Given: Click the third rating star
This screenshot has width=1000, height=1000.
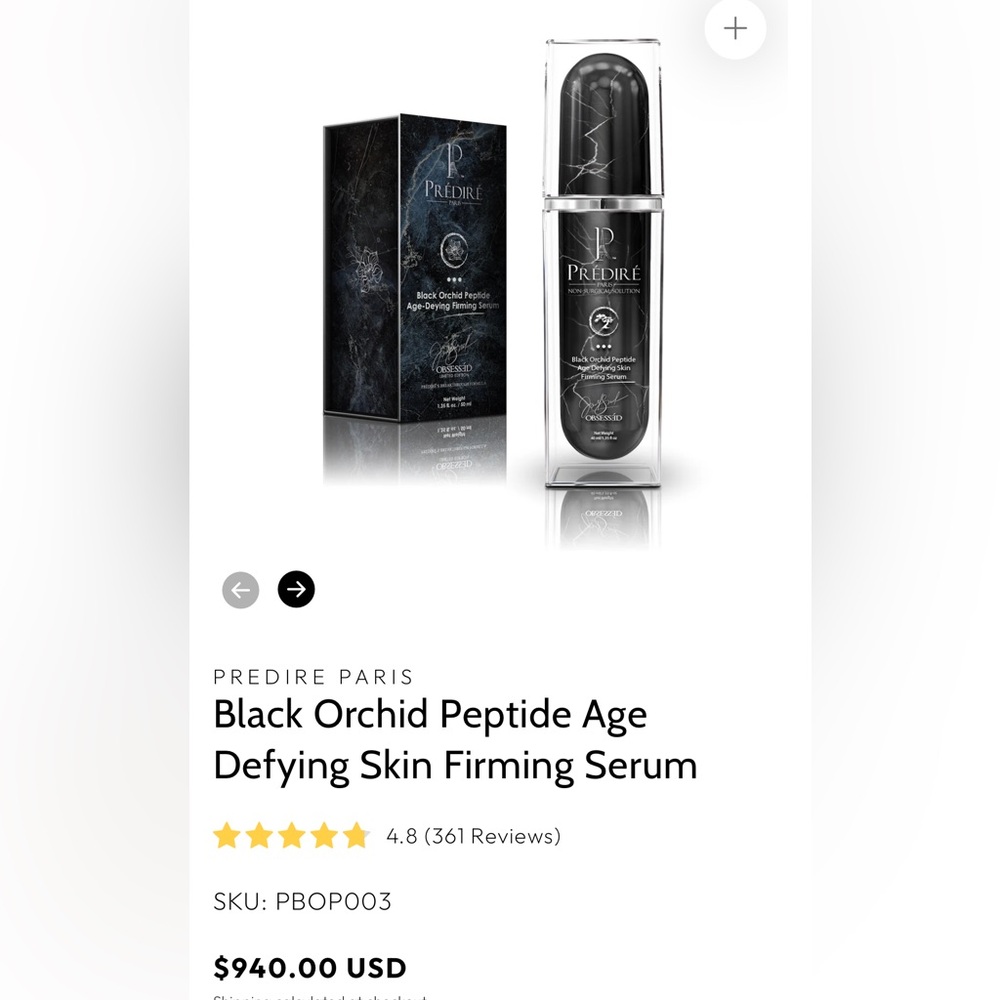Looking at the screenshot, I should tap(292, 835).
